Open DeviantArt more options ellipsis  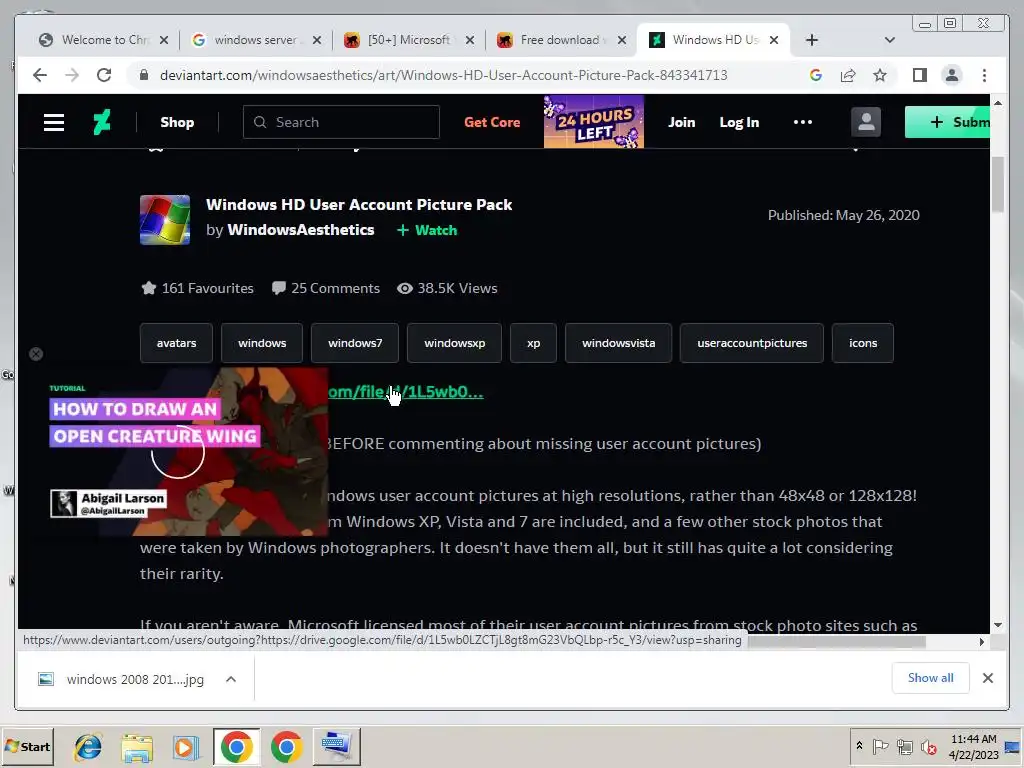coord(803,122)
